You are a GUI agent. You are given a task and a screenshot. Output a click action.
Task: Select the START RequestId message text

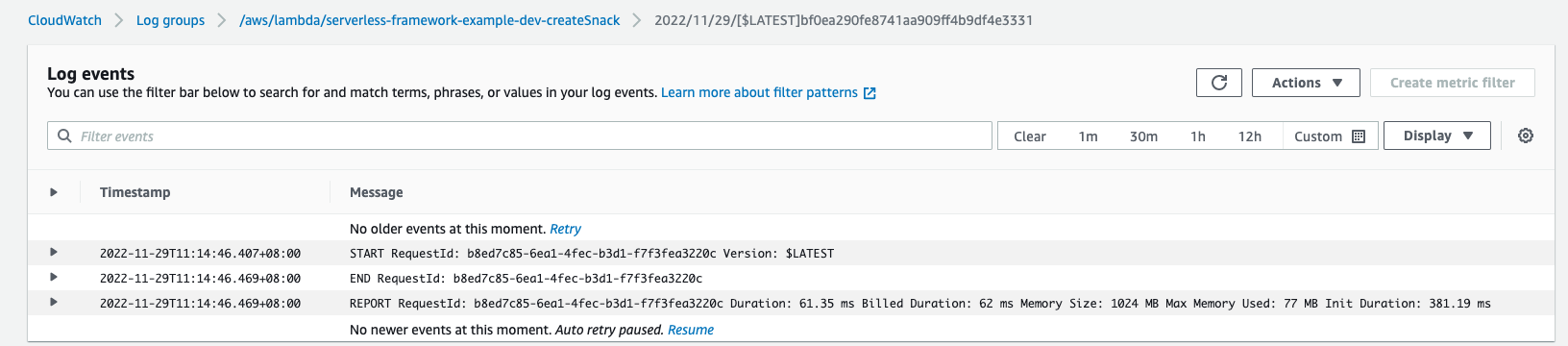(x=592, y=254)
